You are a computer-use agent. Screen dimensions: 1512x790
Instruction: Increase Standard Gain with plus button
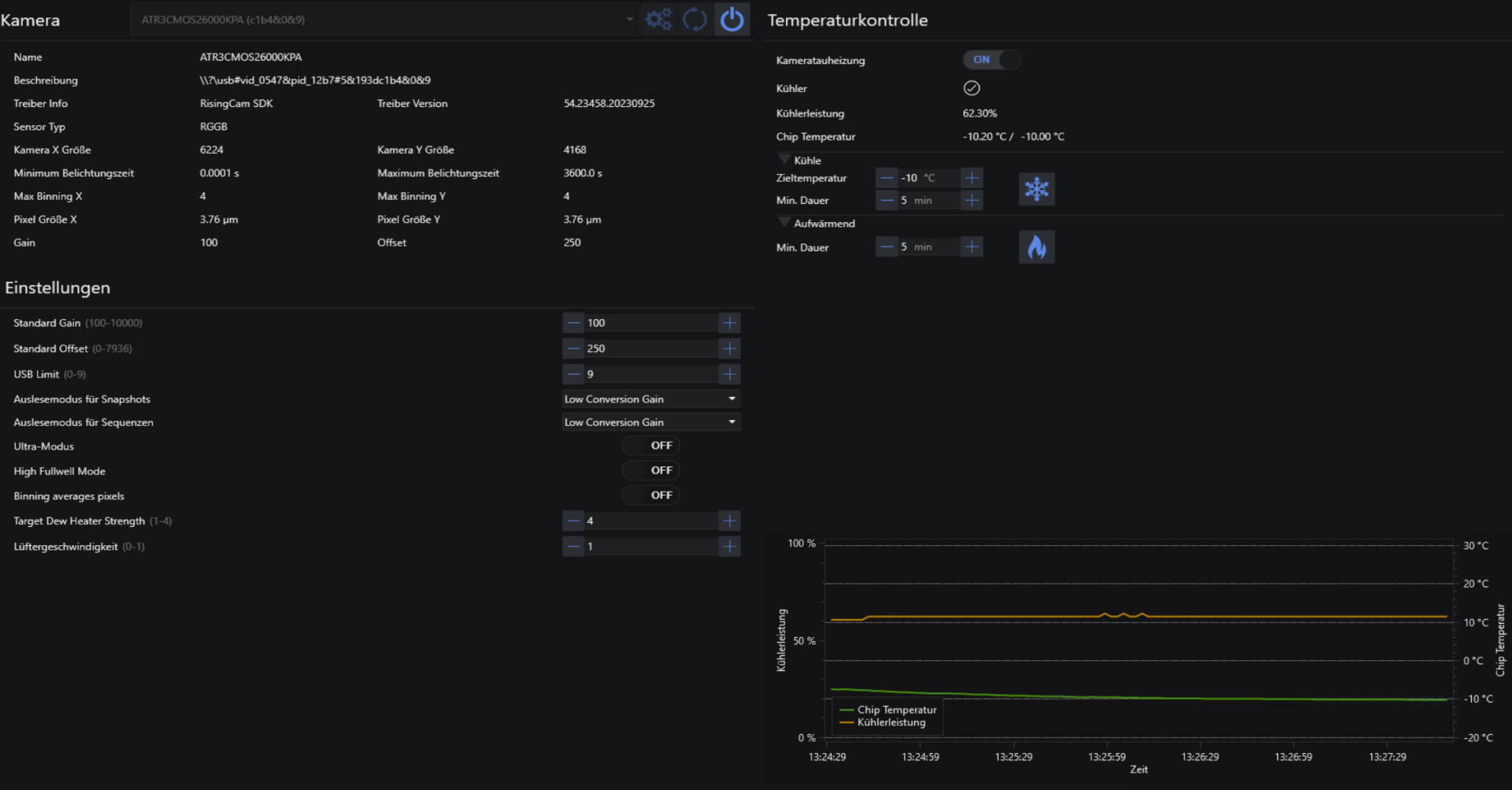click(730, 323)
